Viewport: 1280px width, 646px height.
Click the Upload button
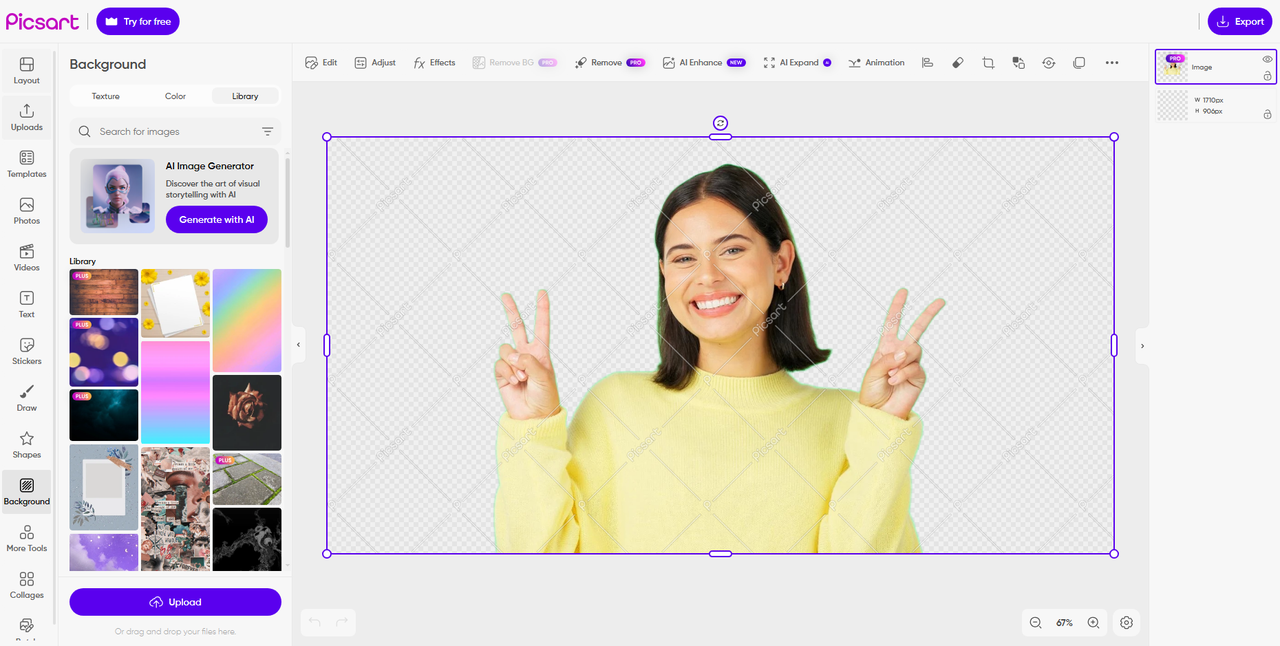pos(175,602)
